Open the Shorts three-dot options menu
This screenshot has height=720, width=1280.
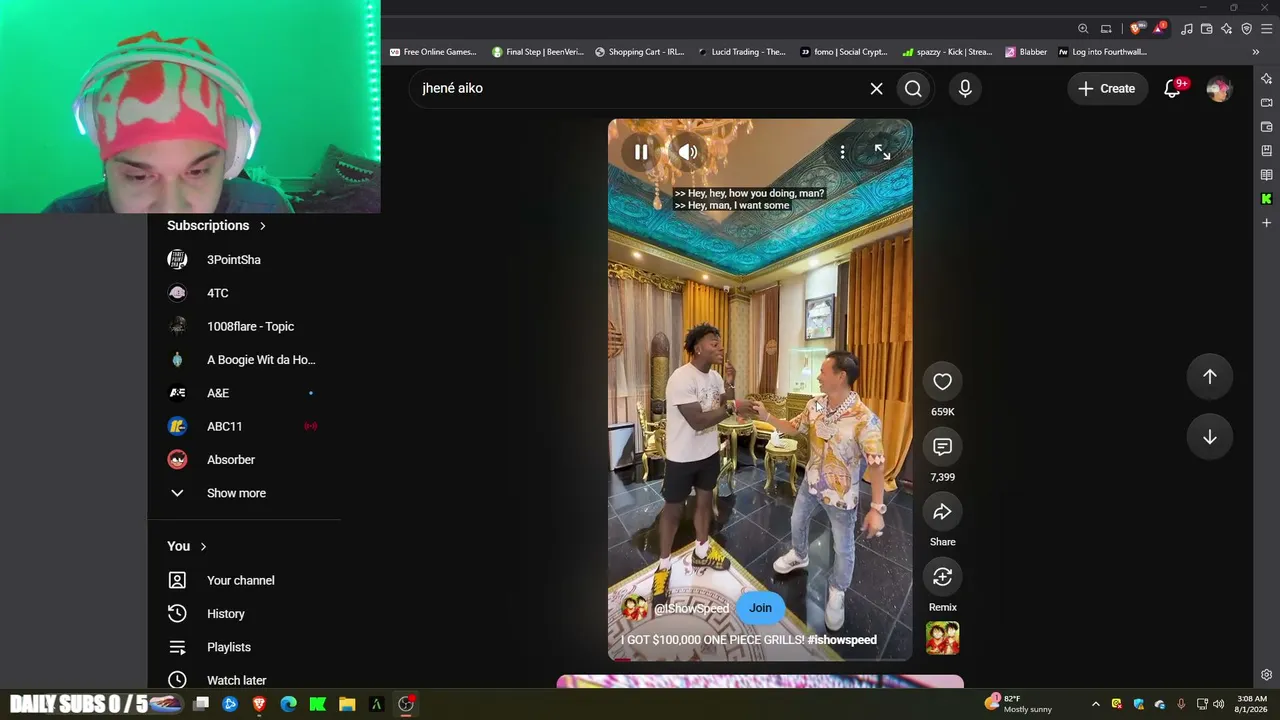(842, 152)
